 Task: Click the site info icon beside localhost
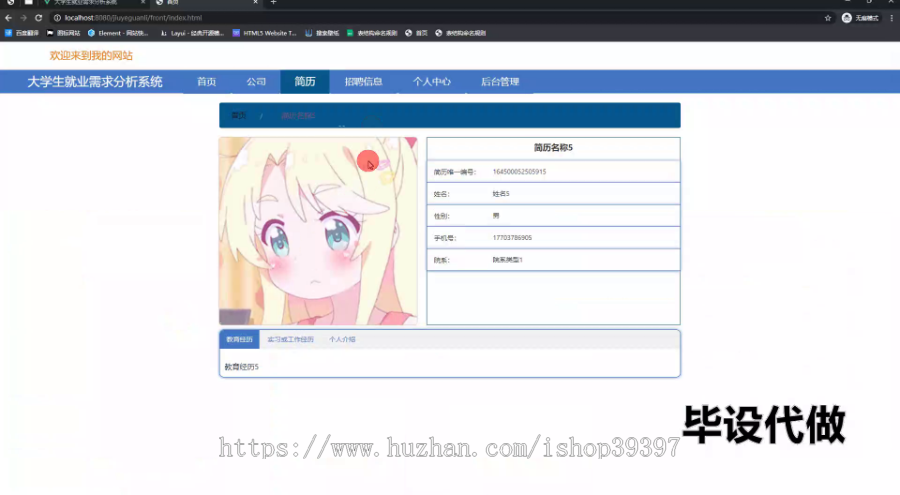pos(57,18)
